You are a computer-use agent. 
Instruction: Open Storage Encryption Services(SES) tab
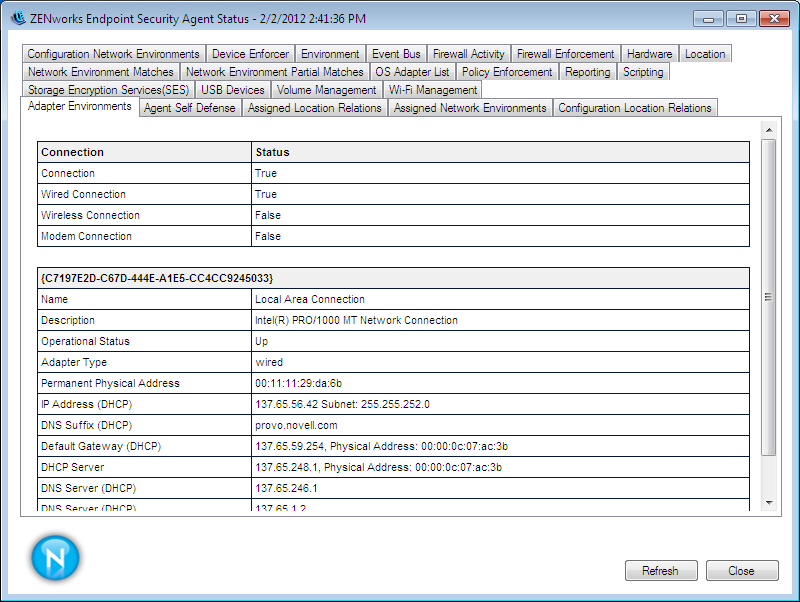tap(108, 90)
